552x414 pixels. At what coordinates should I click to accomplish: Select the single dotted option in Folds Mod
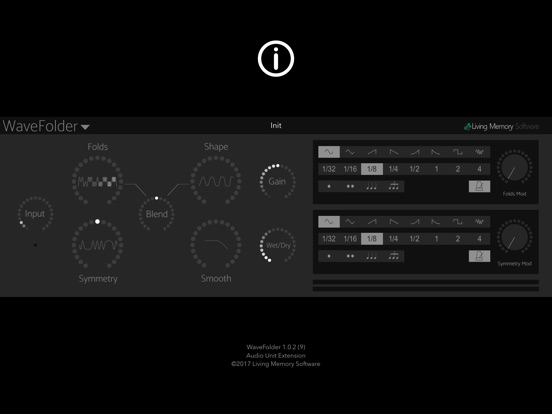(329, 186)
